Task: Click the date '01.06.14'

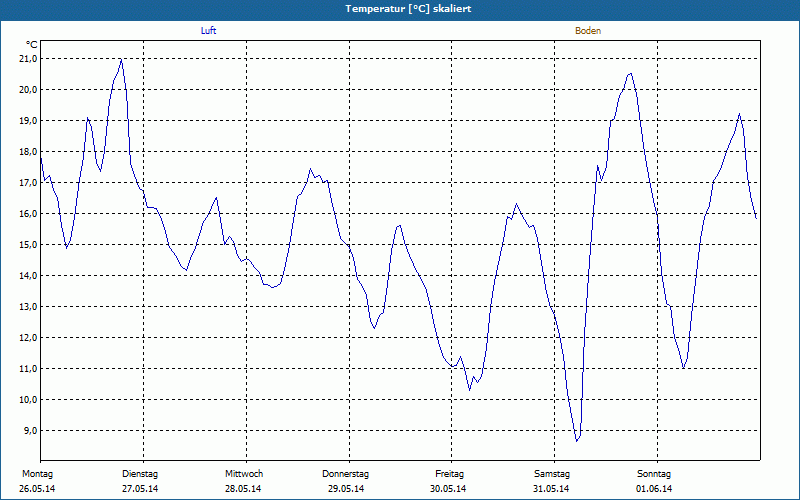Action: point(654,489)
